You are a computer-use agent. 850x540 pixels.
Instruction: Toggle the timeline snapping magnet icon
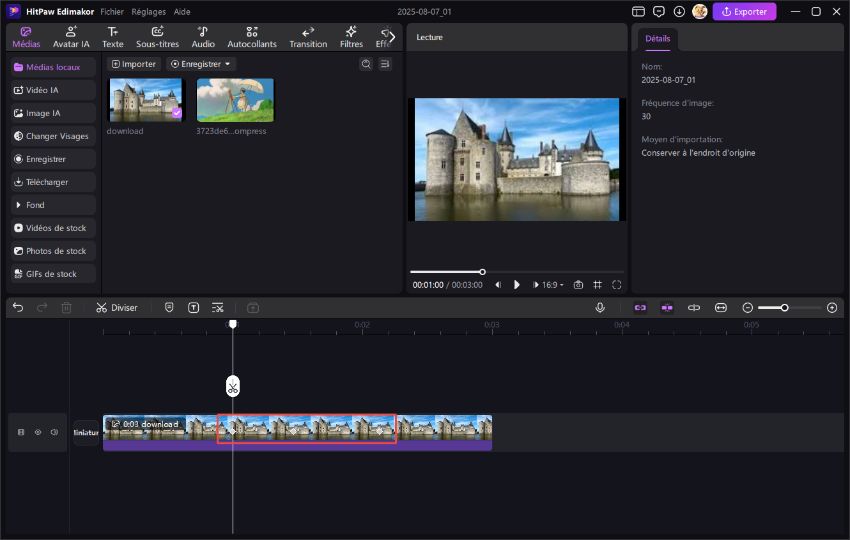point(667,307)
